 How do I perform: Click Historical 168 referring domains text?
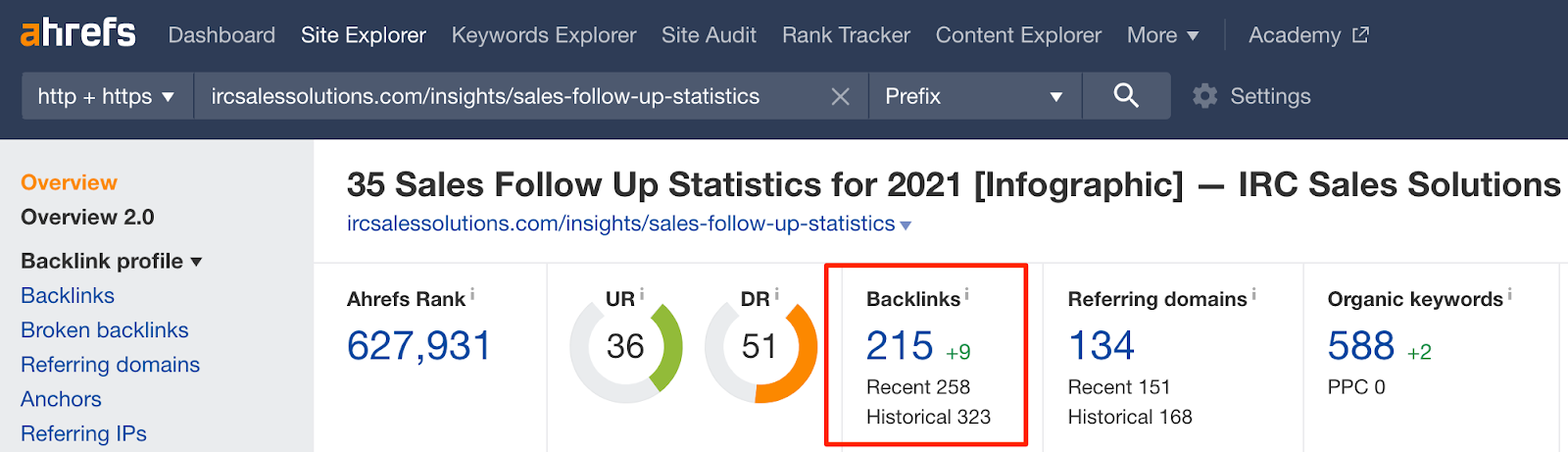click(1130, 417)
